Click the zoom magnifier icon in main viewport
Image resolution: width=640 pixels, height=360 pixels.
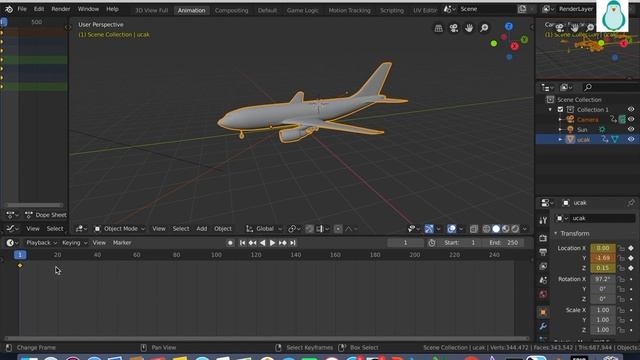484,28
